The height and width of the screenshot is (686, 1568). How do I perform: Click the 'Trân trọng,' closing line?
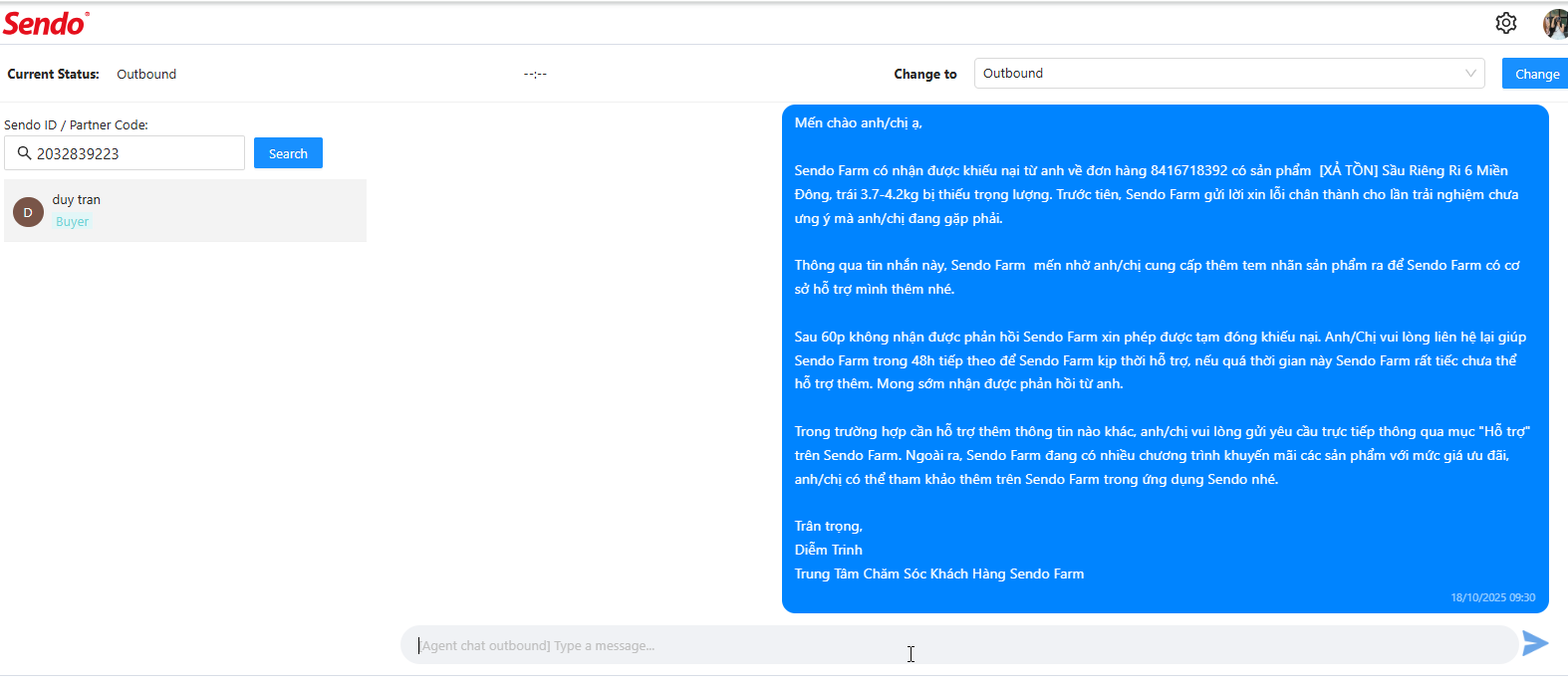pyautogui.click(x=828, y=527)
